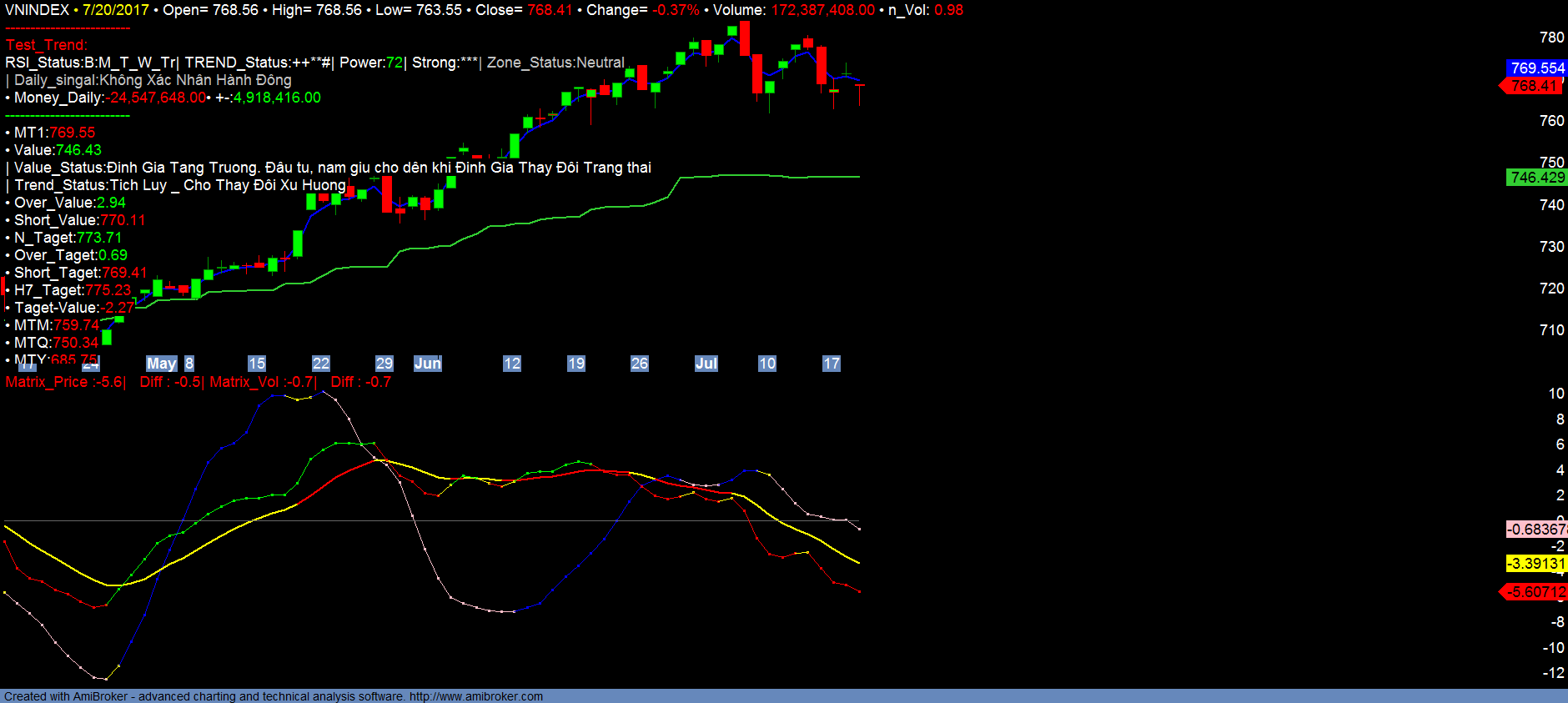1568x703 pixels.
Task: Click the Test_Trend indicator title
Action: [x=47, y=45]
